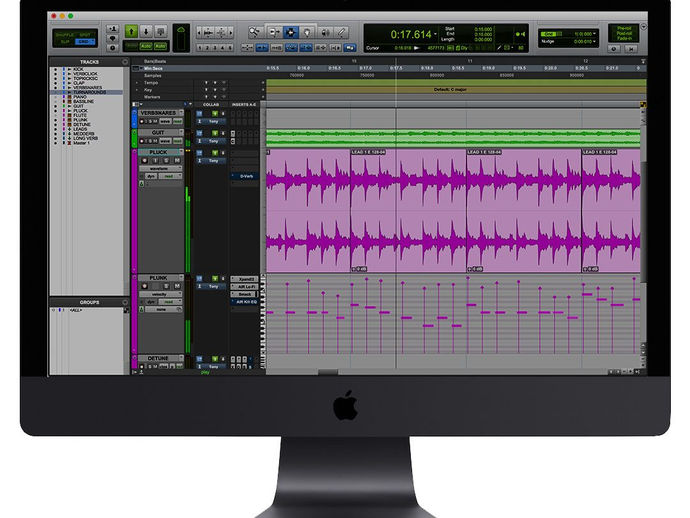This screenshot has width=690, height=518.
Task: Click the cloud project status icon
Action: click(181, 30)
